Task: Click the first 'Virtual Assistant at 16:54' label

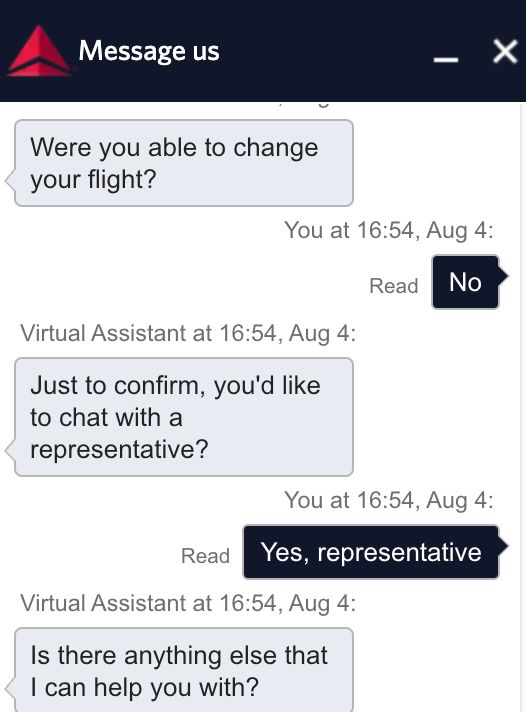Action: (188, 333)
